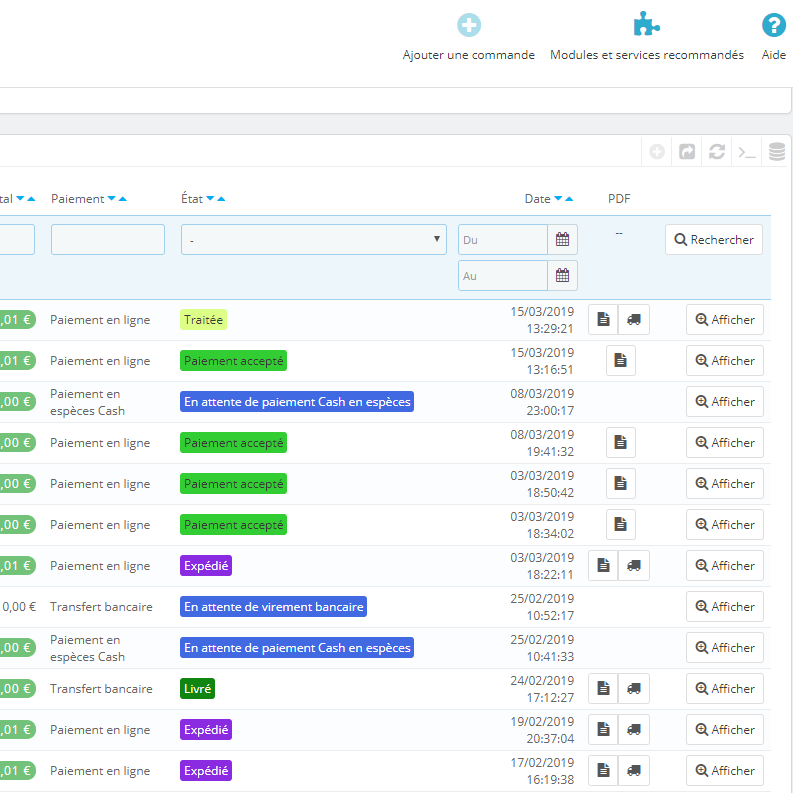Open invoice PDF for 03/03/2019 18:50:42 order
The height and width of the screenshot is (793, 795).
pyautogui.click(x=621, y=484)
